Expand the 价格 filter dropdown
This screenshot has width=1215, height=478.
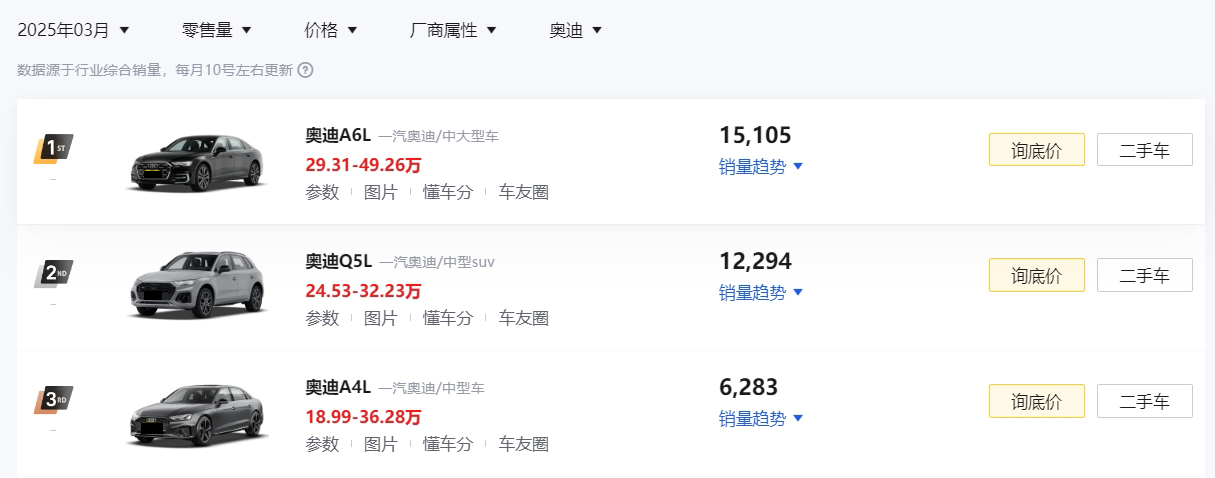(x=331, y=30)
